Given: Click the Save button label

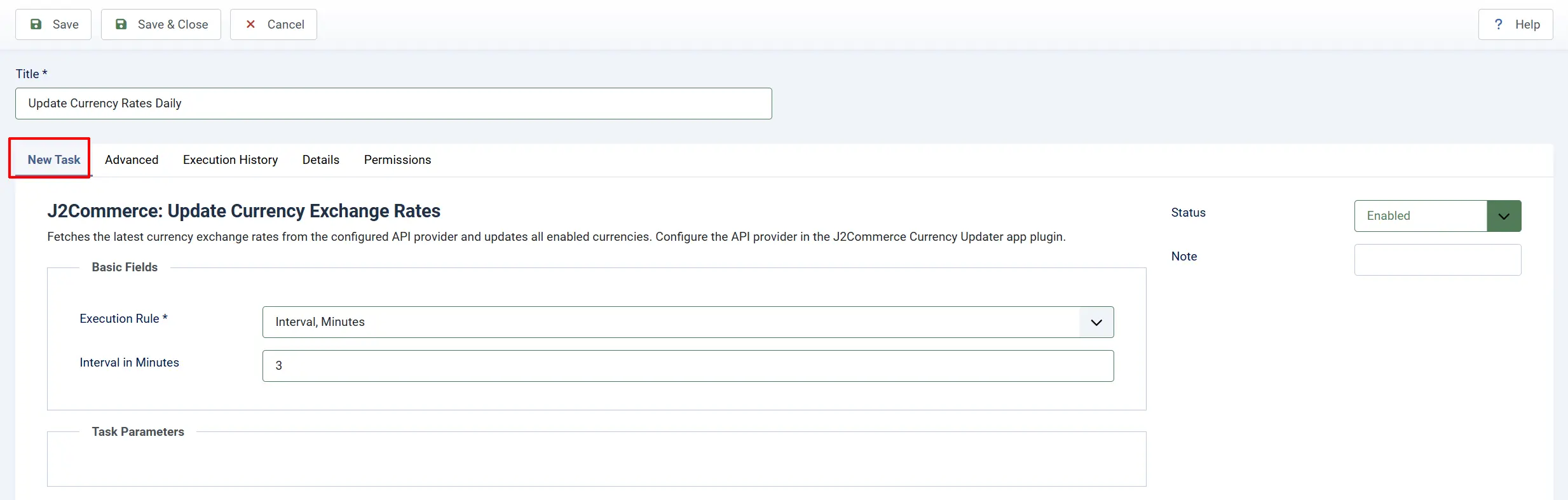Looking at the screenshot, I should click(x=65, y=24).
